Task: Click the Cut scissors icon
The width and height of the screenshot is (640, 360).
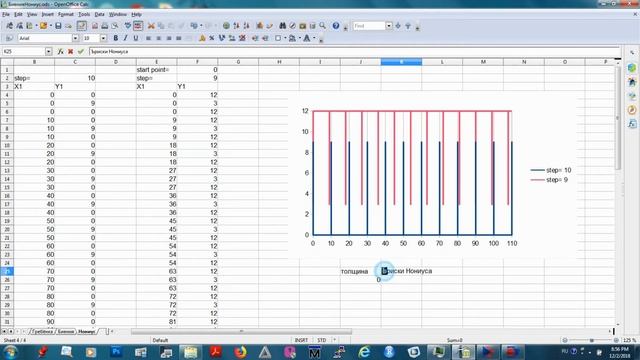Action: click(x=151, y=26)
